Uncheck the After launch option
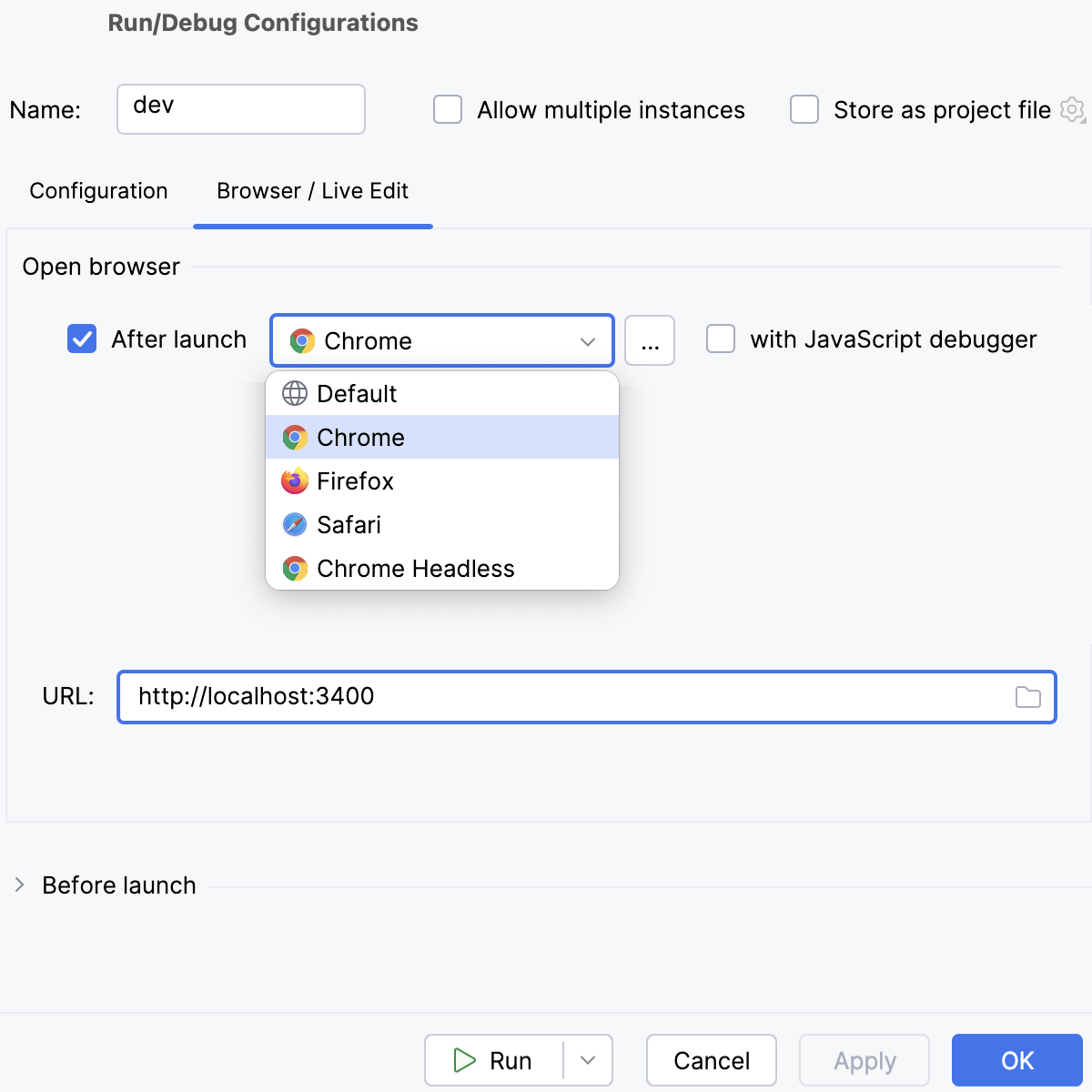1092x1092 pixels. [81, 339]
